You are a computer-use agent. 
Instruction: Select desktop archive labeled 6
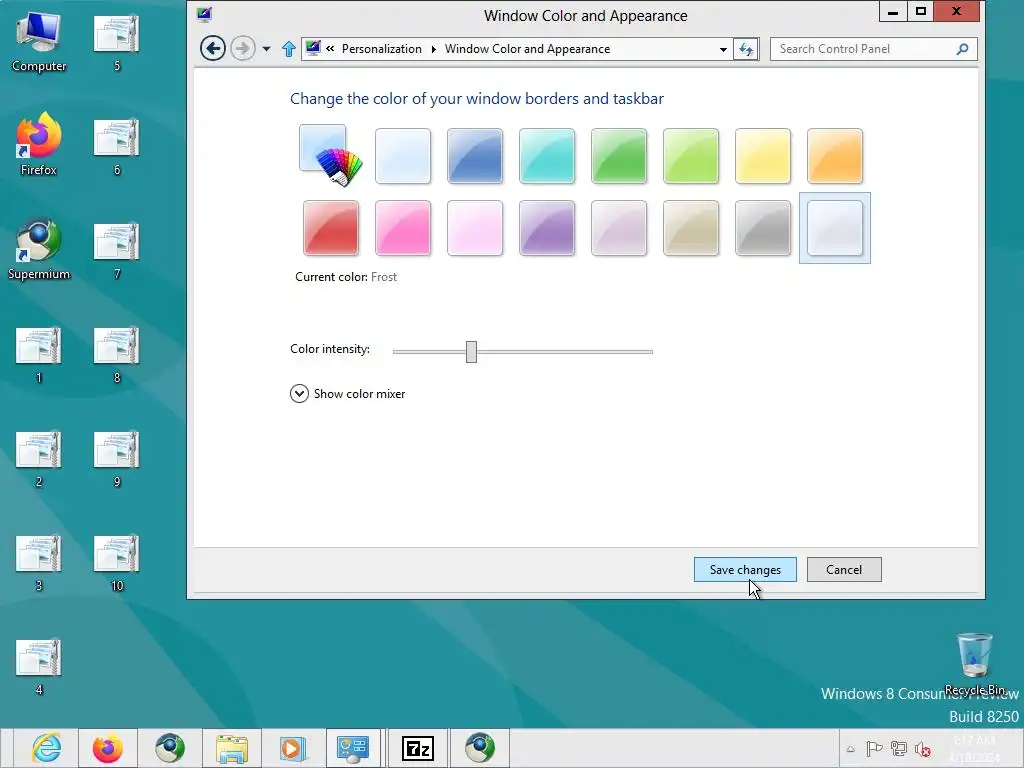tap(117, 146)
